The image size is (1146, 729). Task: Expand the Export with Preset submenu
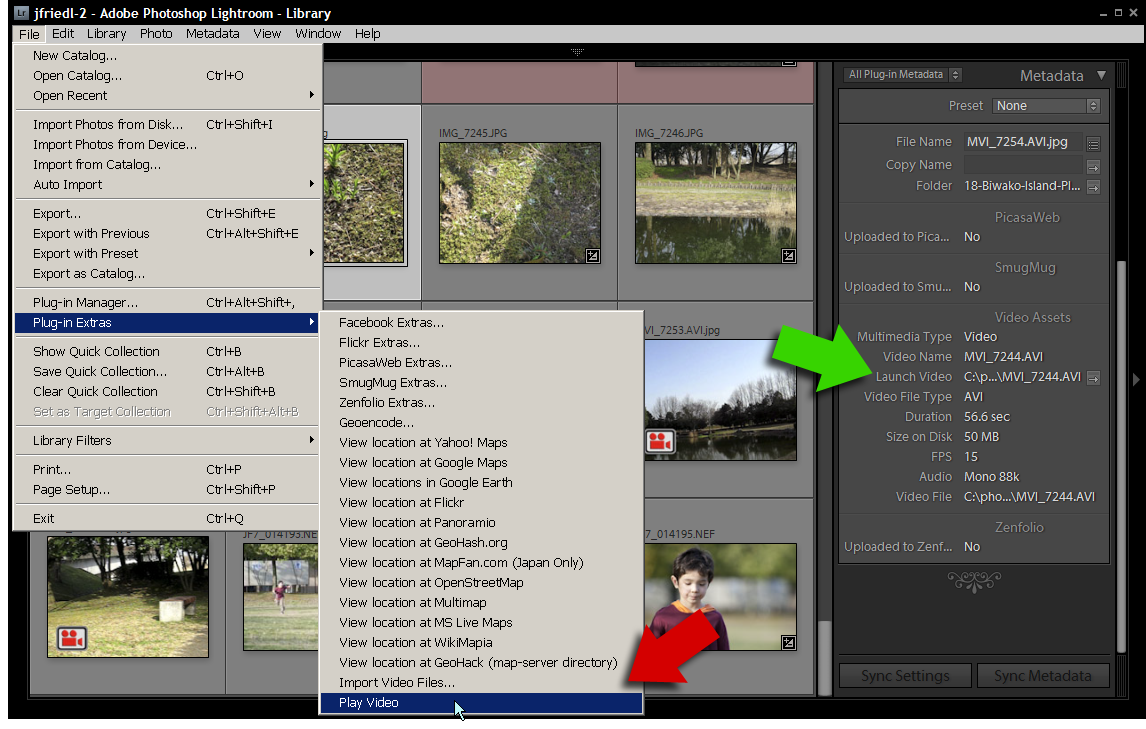[168, 254]
